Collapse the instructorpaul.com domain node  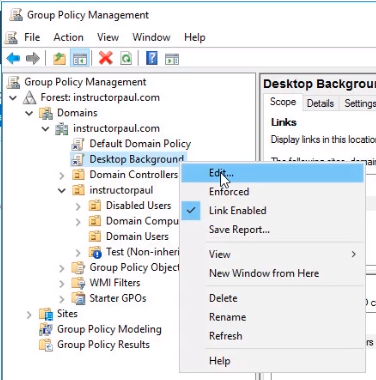click(46, 129)
